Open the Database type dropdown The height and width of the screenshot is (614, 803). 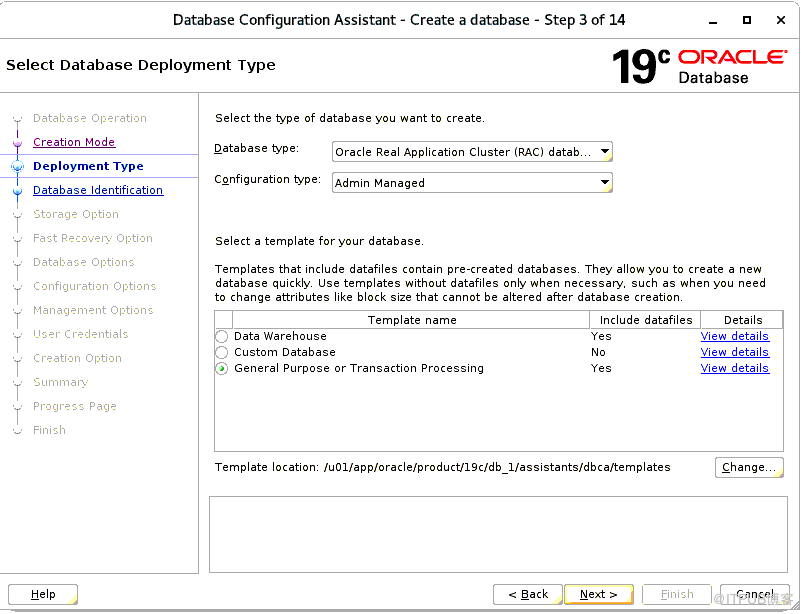pyautogui.click(x=472, y=152)
